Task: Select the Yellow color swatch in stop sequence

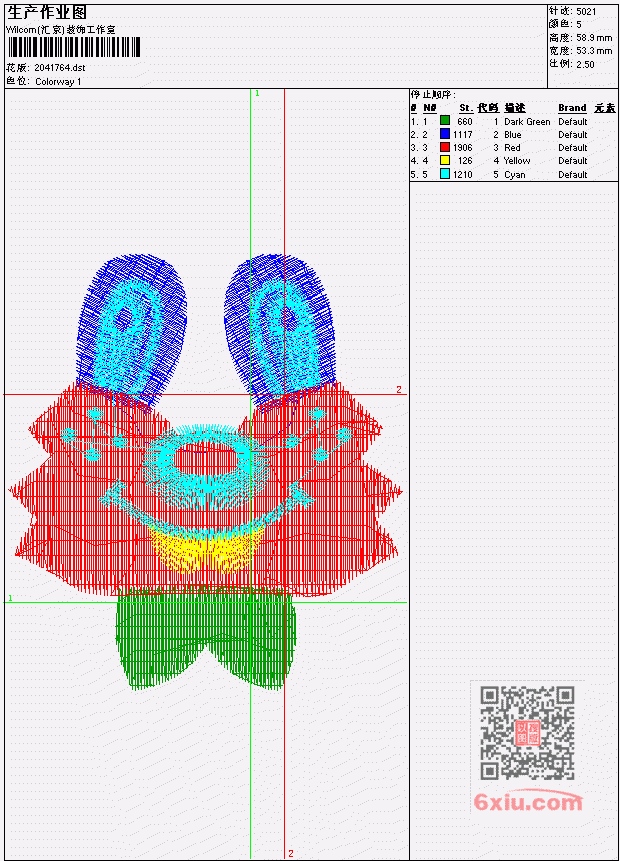Action: tap(445, 160)
